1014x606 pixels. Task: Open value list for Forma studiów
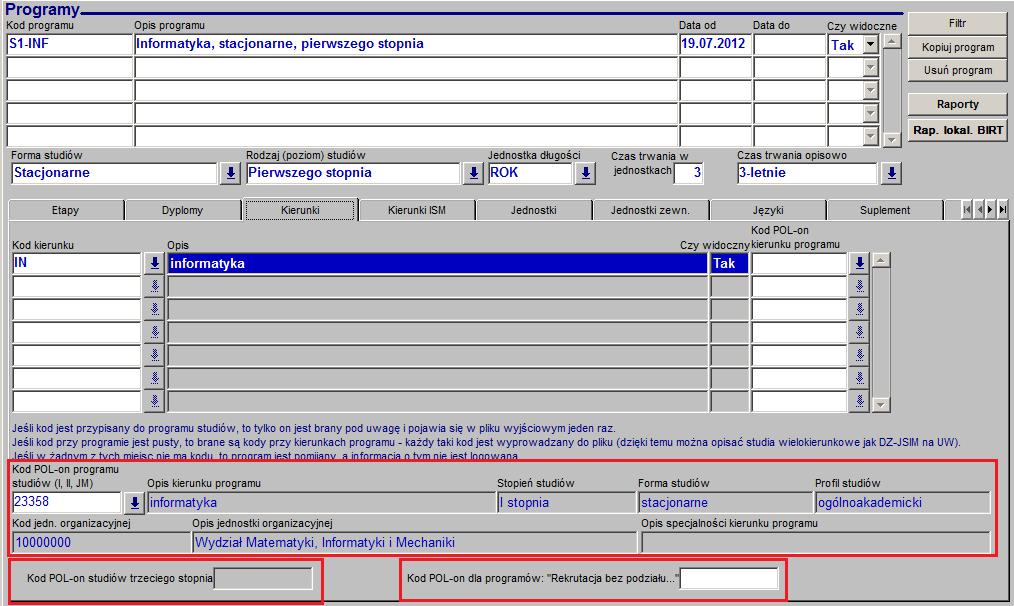pyautogui.click(x=230, y=173)
